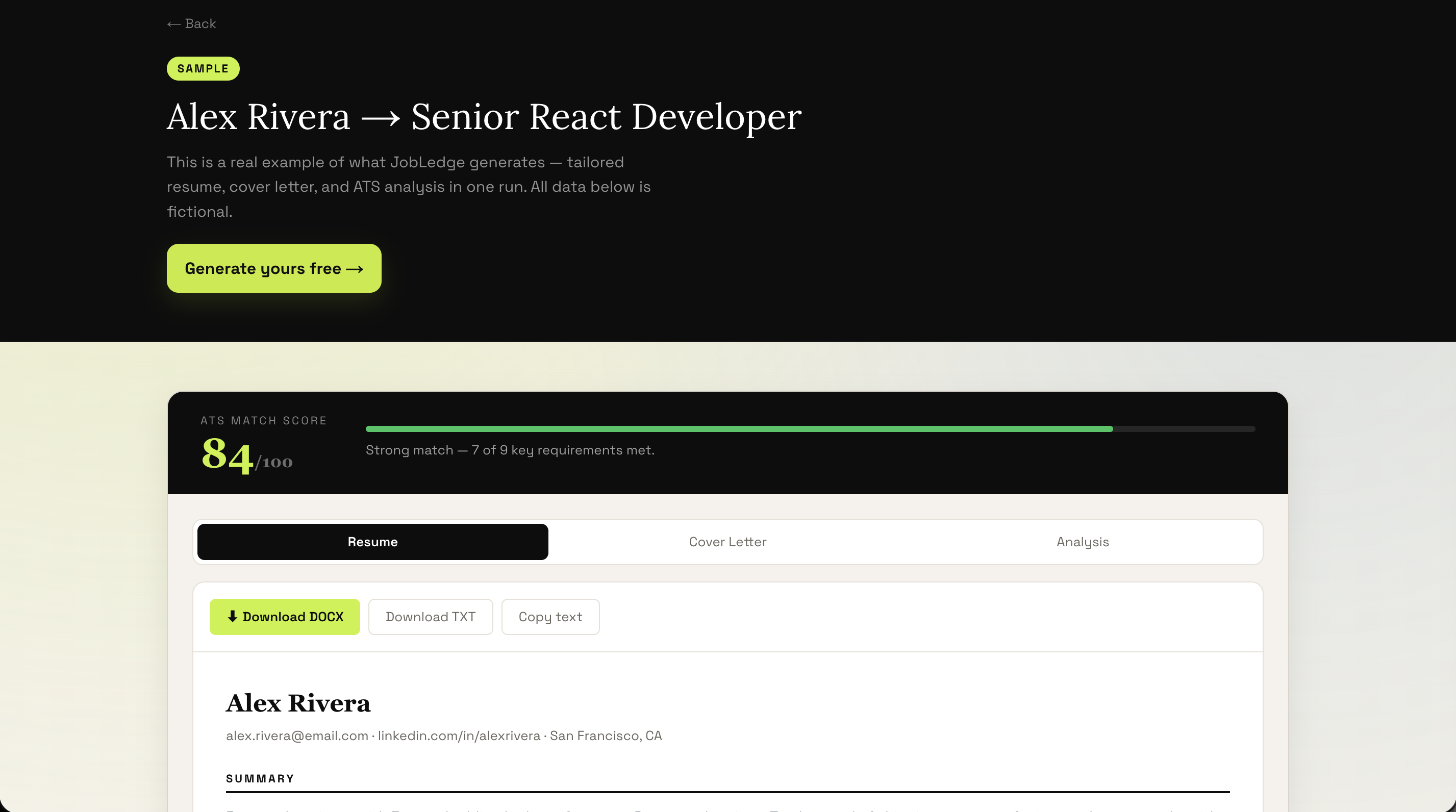Open the Analysis tab

point(1083,542)
